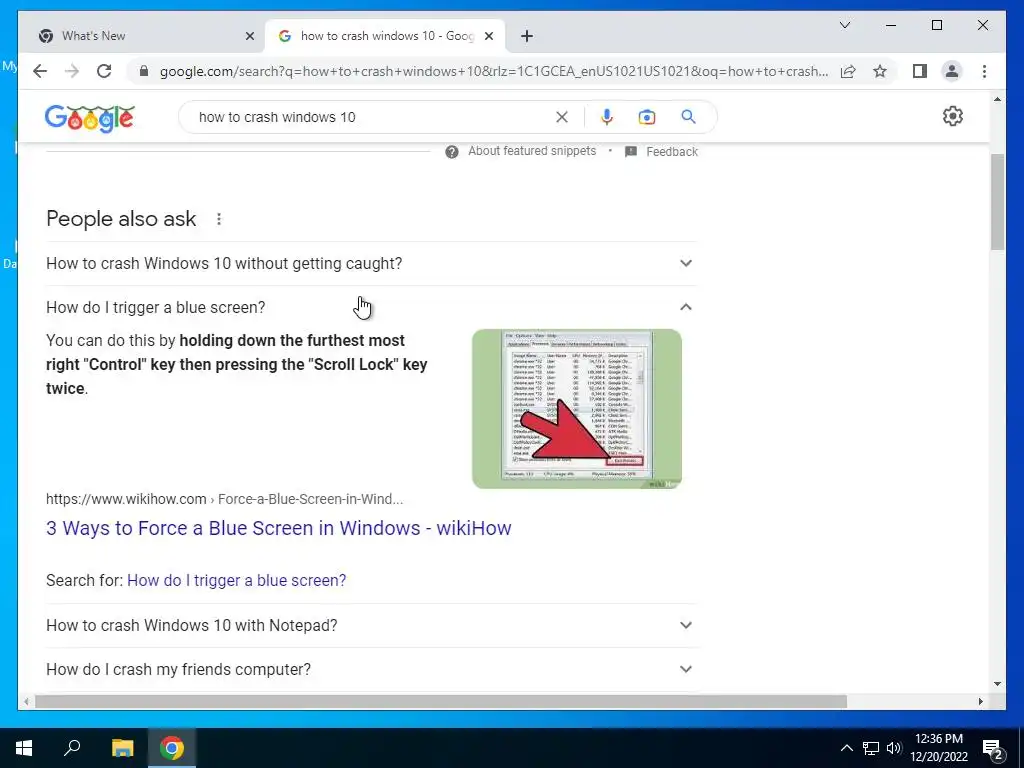Click the forward navigation arrow

tap(72, 71)
